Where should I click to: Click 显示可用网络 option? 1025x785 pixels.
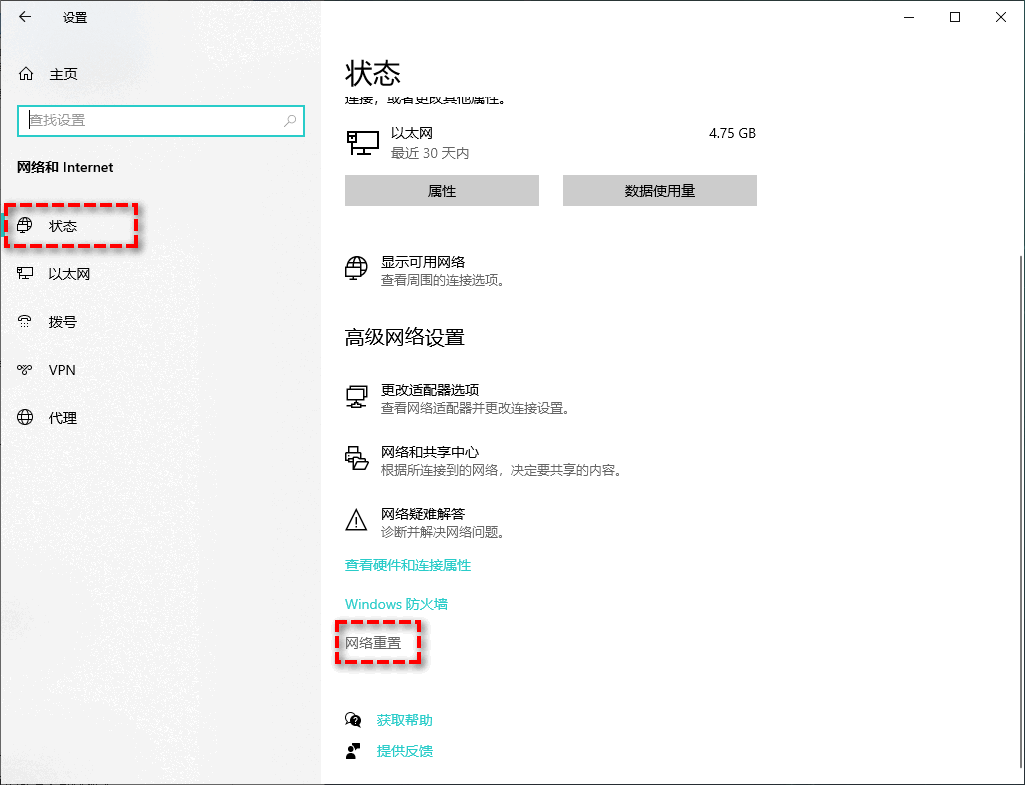423,262
